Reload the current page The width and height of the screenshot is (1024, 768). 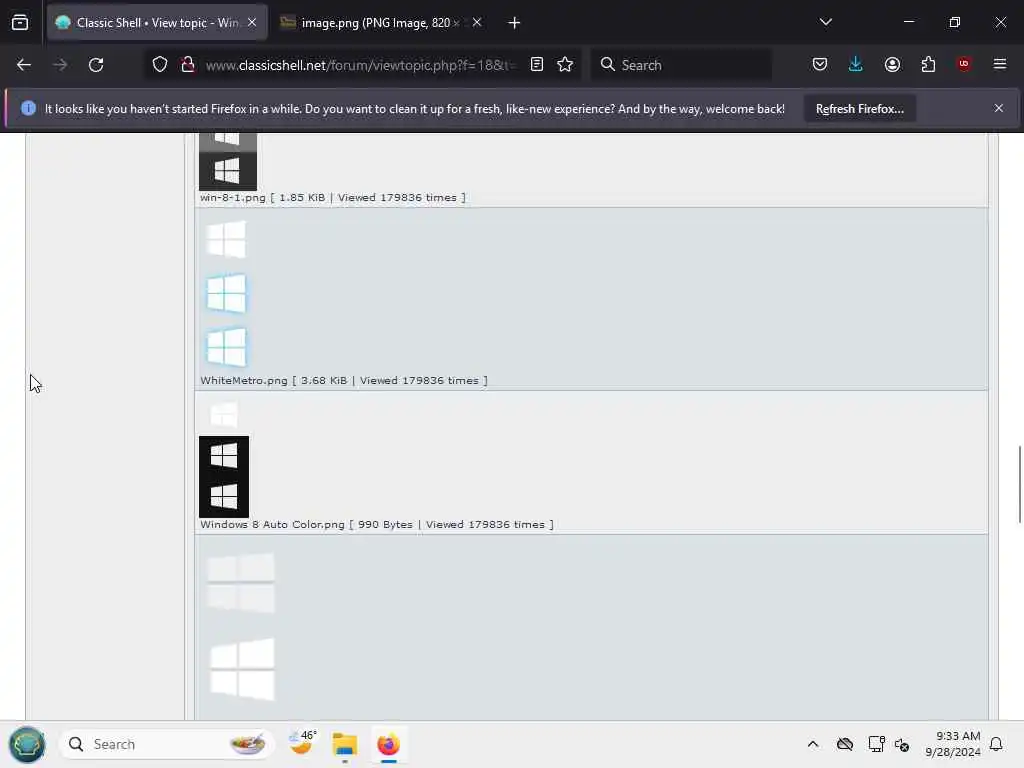pyautogui.click(x=96, y=65)
